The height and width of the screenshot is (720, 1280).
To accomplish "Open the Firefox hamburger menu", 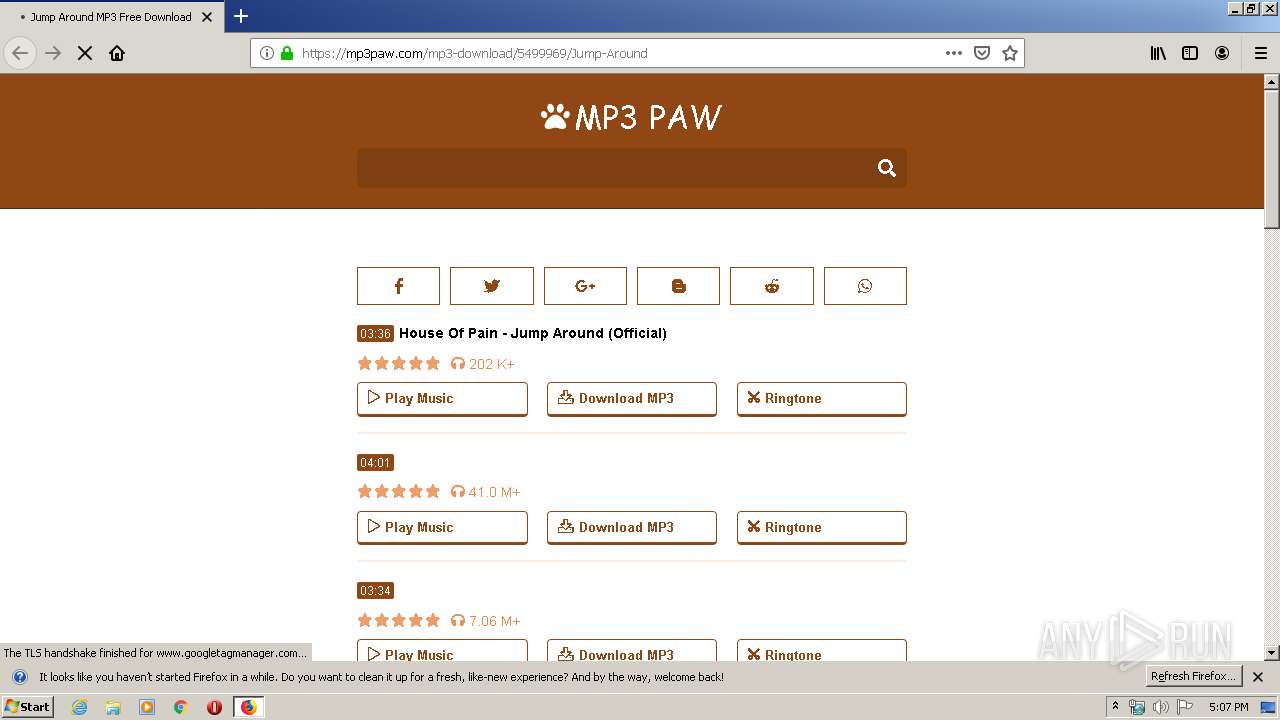I will [1260, 53].
